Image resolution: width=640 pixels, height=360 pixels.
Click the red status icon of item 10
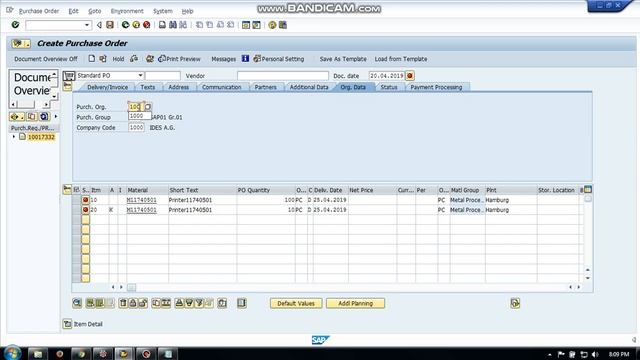click(85, 200)
